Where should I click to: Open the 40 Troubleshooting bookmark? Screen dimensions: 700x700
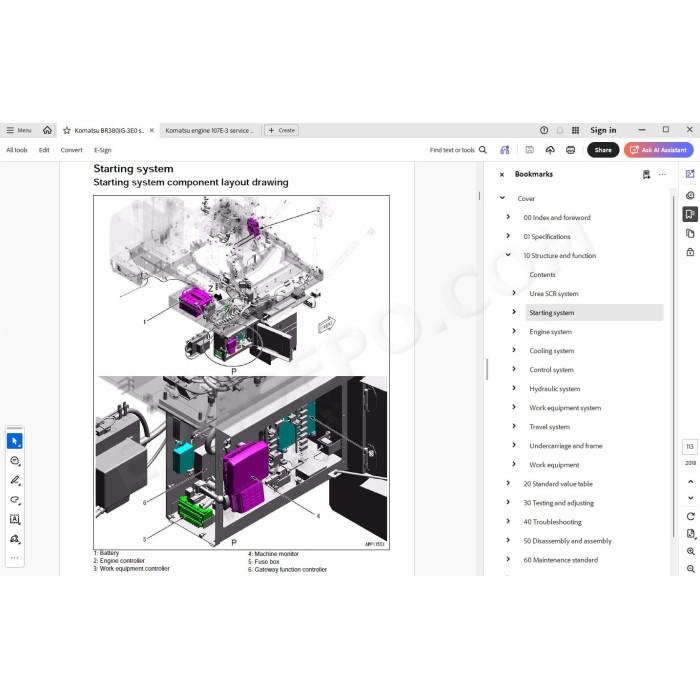coord(552,522)
